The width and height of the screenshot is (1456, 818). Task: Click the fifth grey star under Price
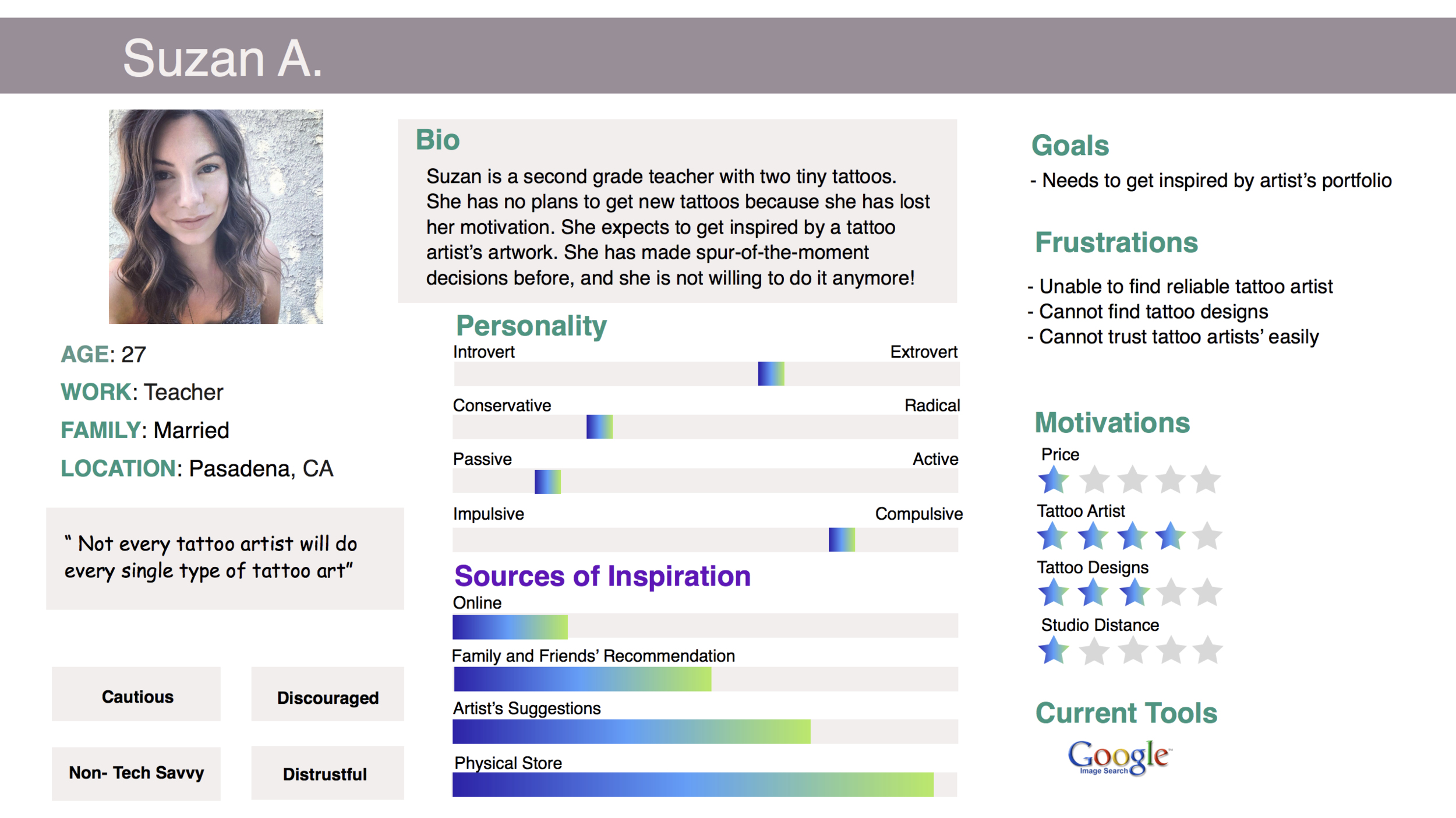pos(1206,479)
